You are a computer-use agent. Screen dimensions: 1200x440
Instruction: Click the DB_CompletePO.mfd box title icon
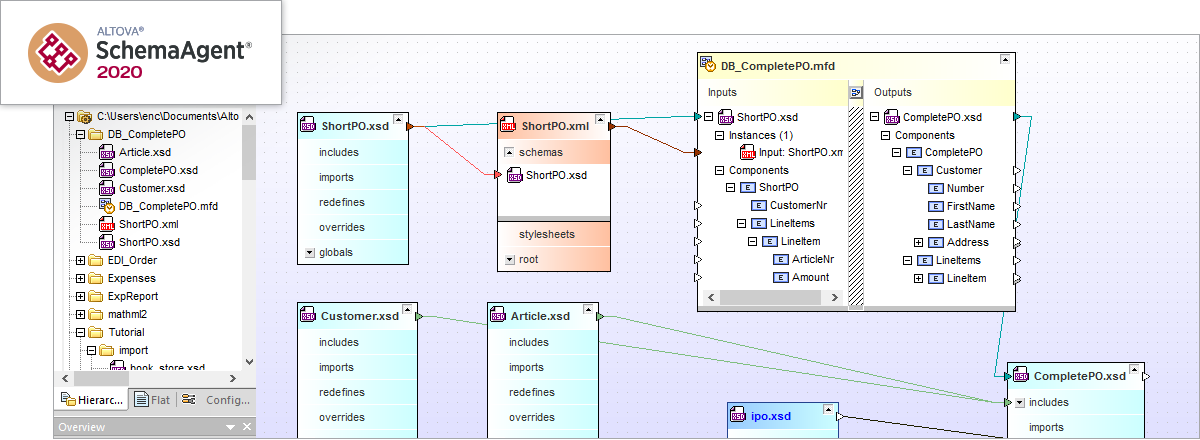708,66
